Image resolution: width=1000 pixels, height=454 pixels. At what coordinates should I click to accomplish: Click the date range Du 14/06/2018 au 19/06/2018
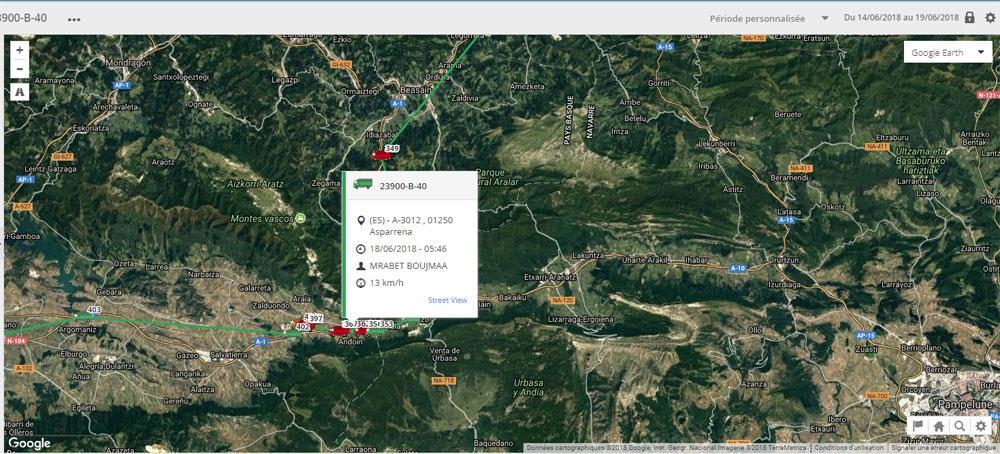[x=901, y=18]
